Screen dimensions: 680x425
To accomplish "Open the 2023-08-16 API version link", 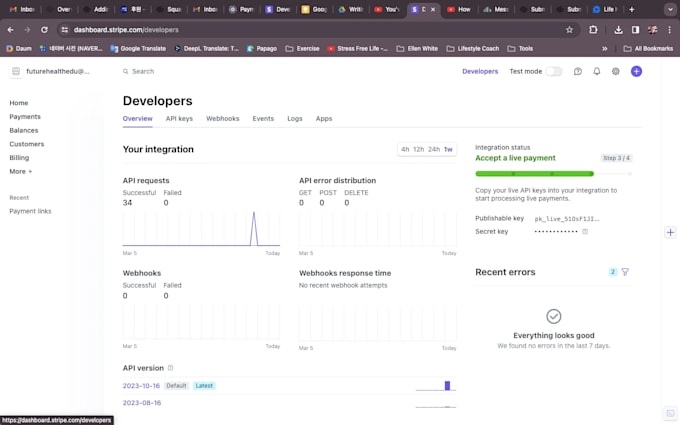I will 142,403.
